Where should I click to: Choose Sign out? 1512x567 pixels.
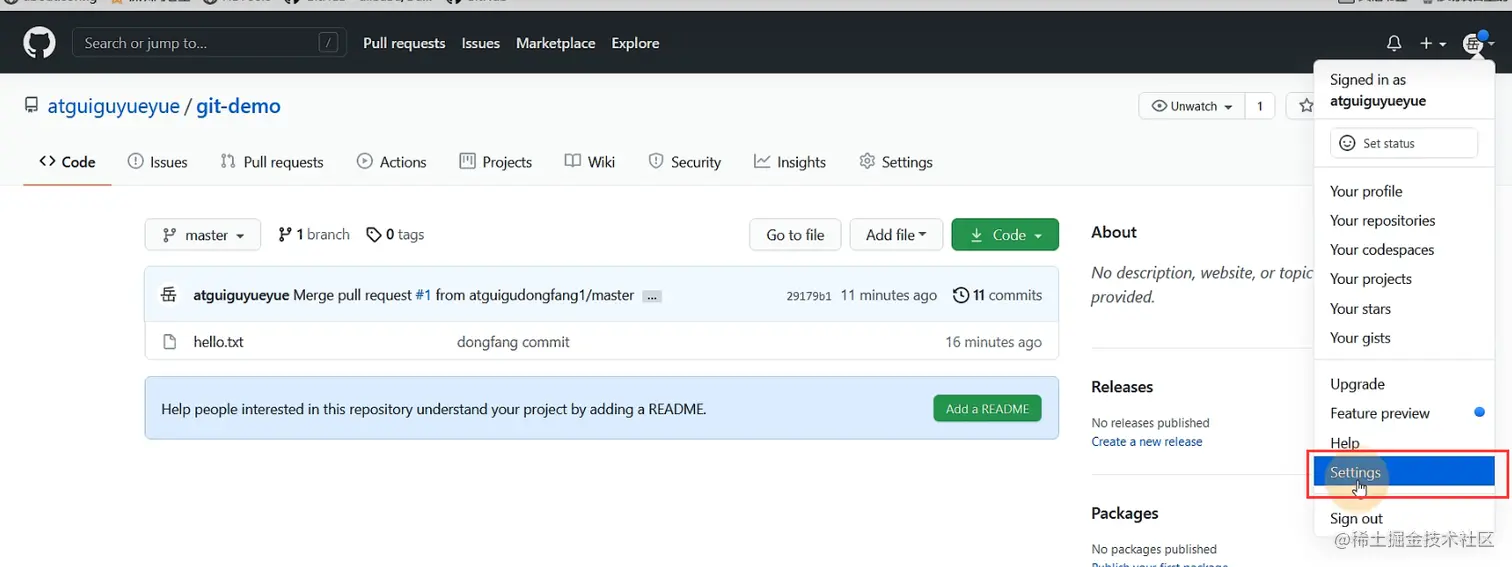coord(1404,518)
